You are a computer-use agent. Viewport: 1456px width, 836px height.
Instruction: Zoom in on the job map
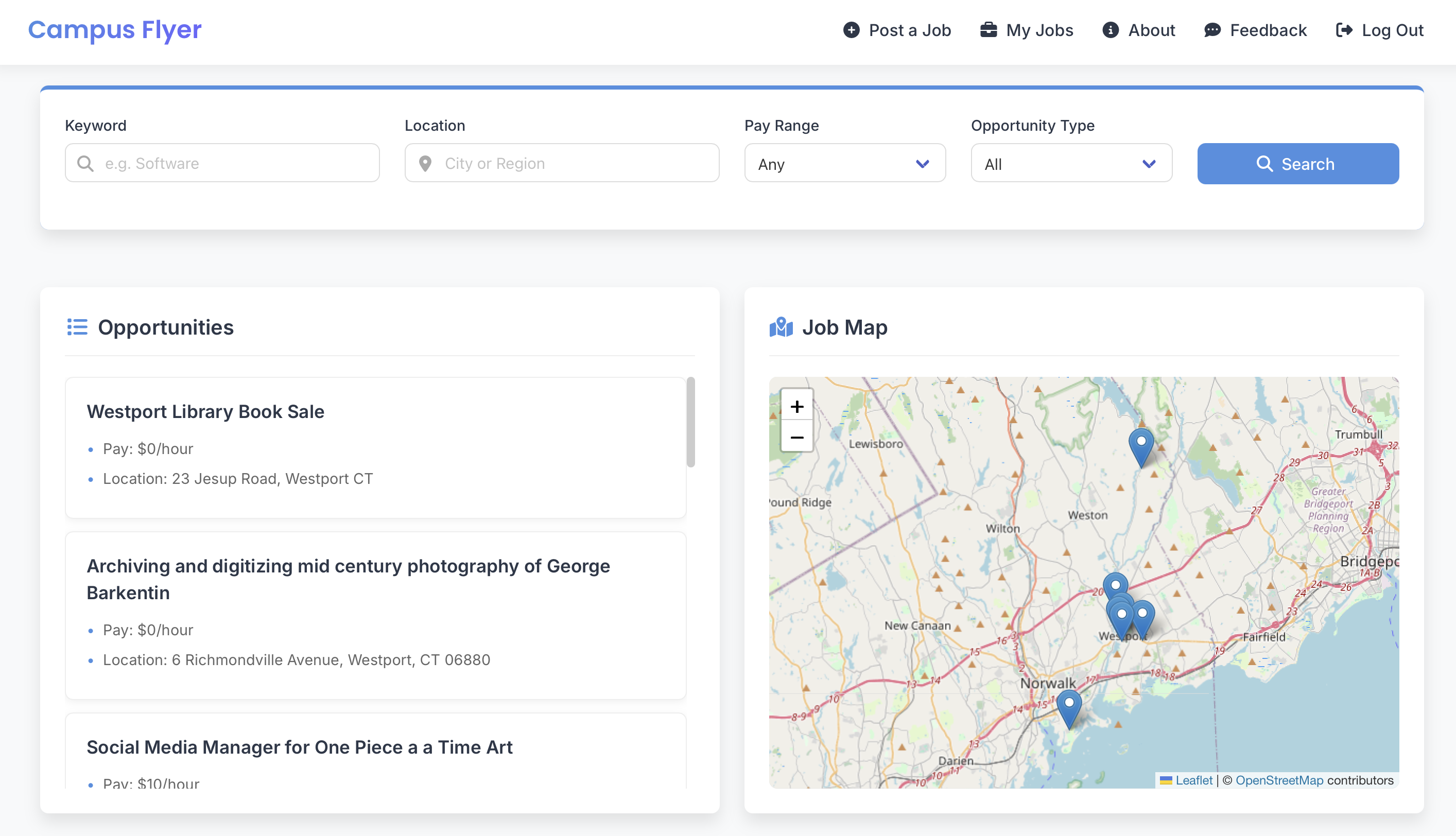[x=797, y=406]
